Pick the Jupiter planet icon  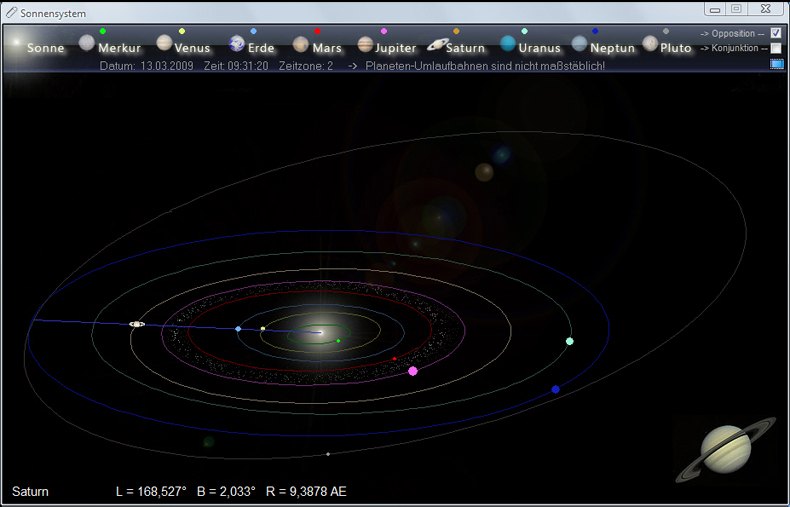pyautogui.click(x=365, y=45)
